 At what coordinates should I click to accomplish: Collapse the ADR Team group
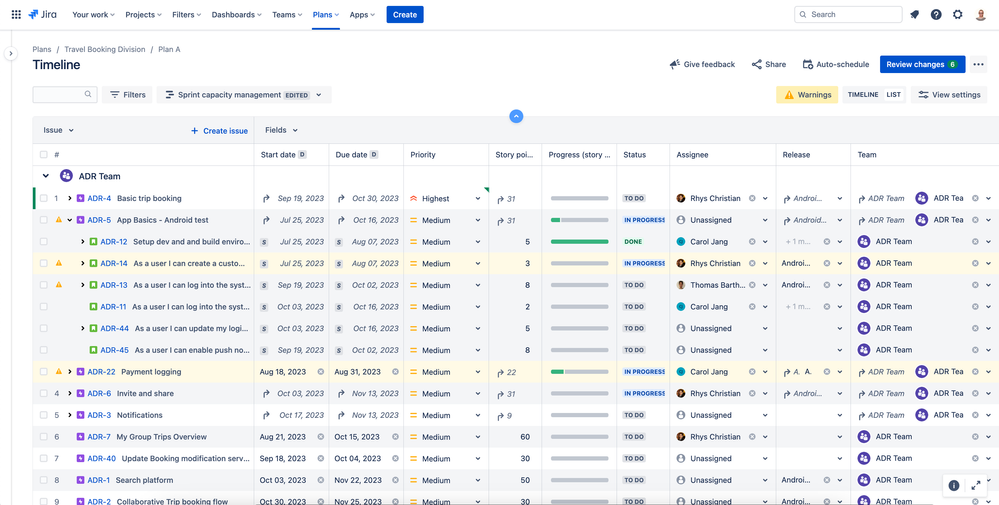click(x=46, y=176)
